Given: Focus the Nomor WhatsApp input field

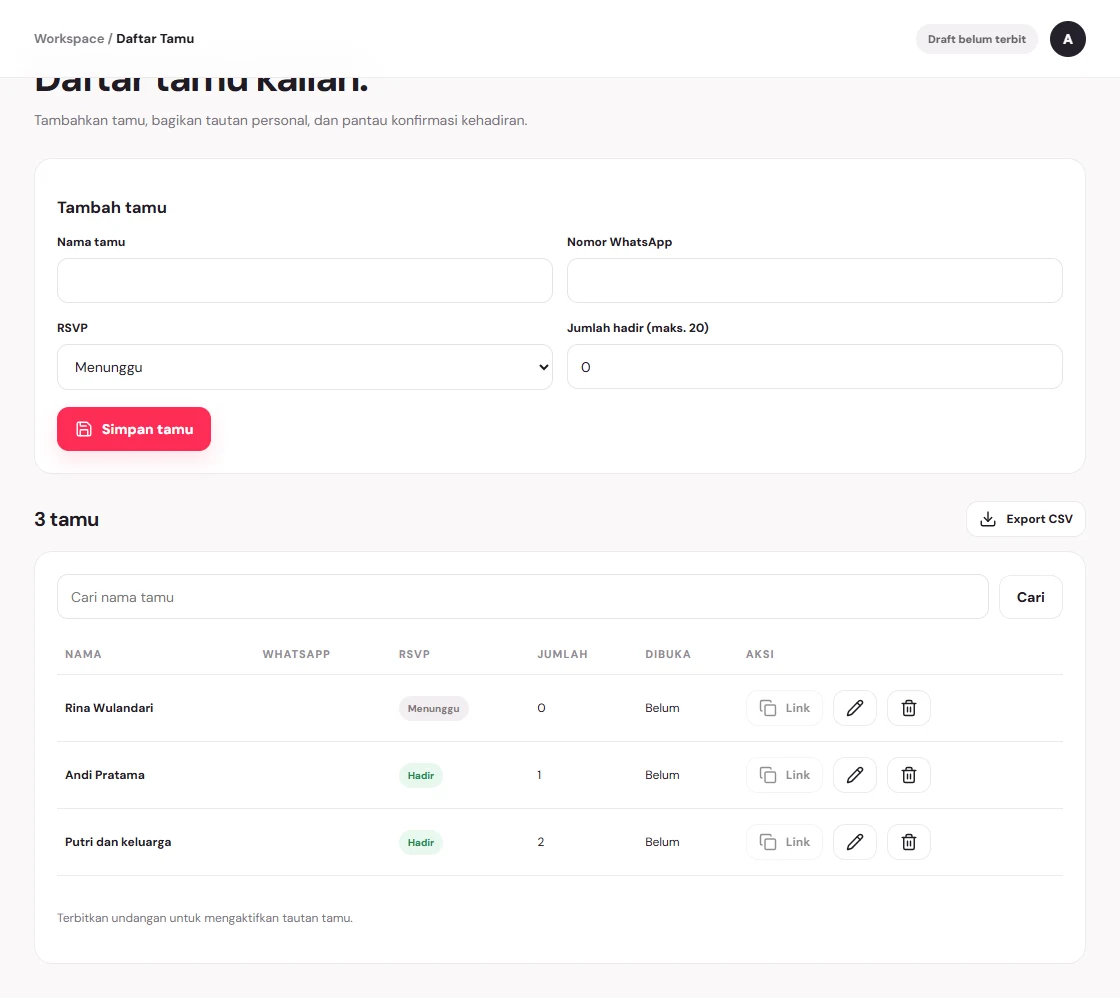Looking at the screenshot, I should (x=815, y=281).
